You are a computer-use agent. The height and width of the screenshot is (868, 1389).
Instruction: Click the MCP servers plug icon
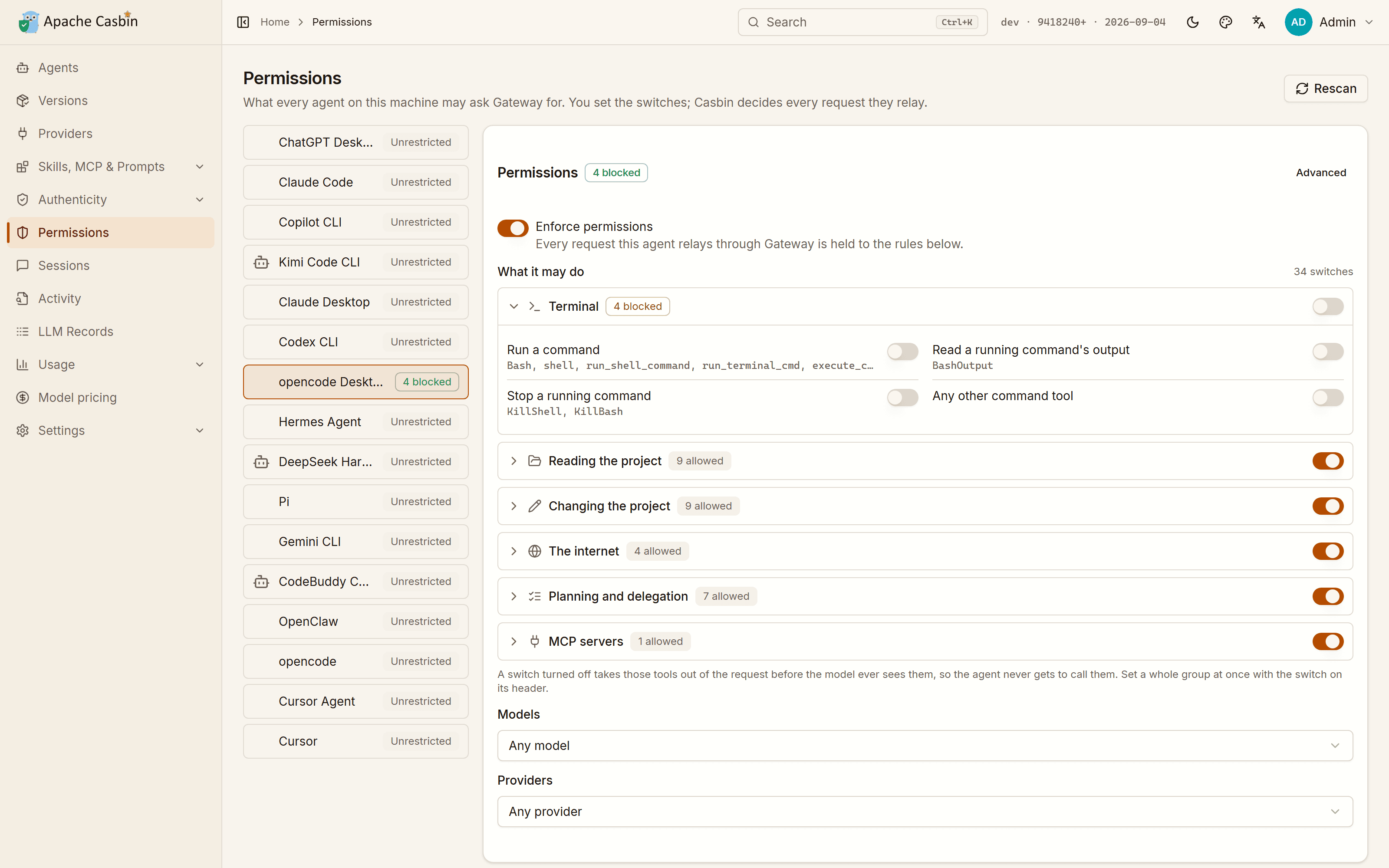(534, 641)
